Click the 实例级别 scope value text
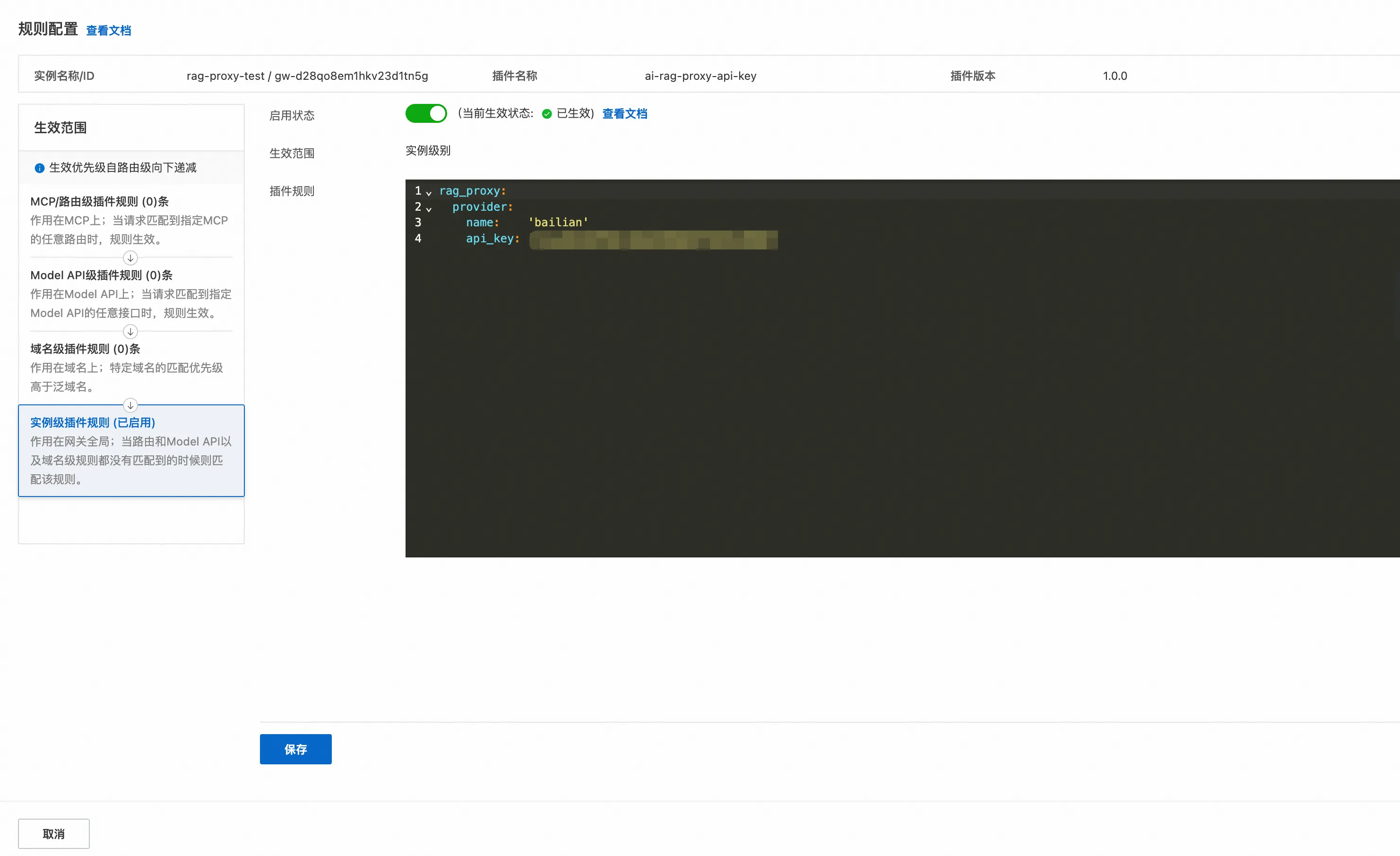Image resolution: width=1400 pixels, height=856 pixels. (x=428, y=151)
